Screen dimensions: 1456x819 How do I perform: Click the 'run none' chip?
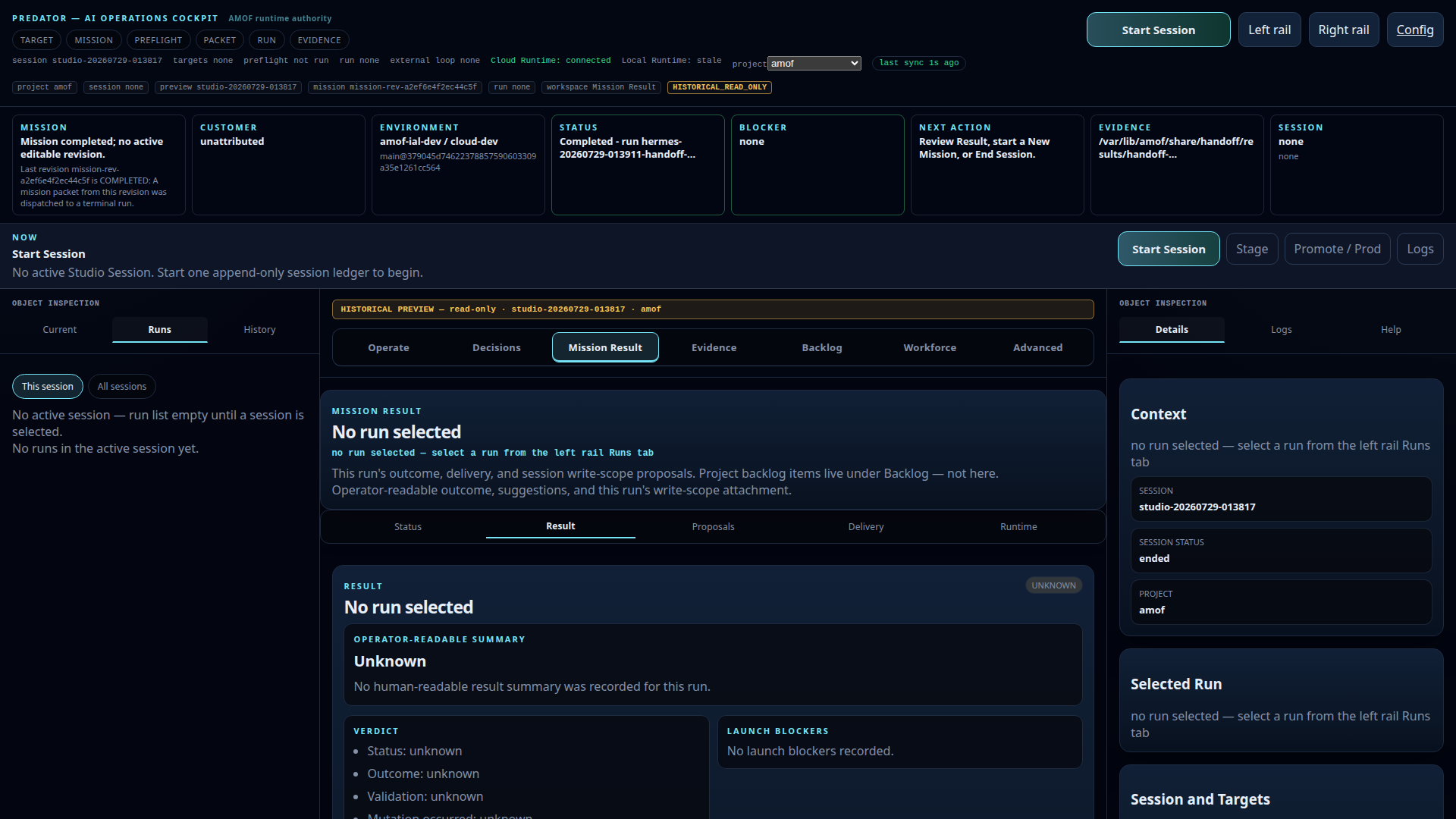pyautogui.click(x=512, y=87)
